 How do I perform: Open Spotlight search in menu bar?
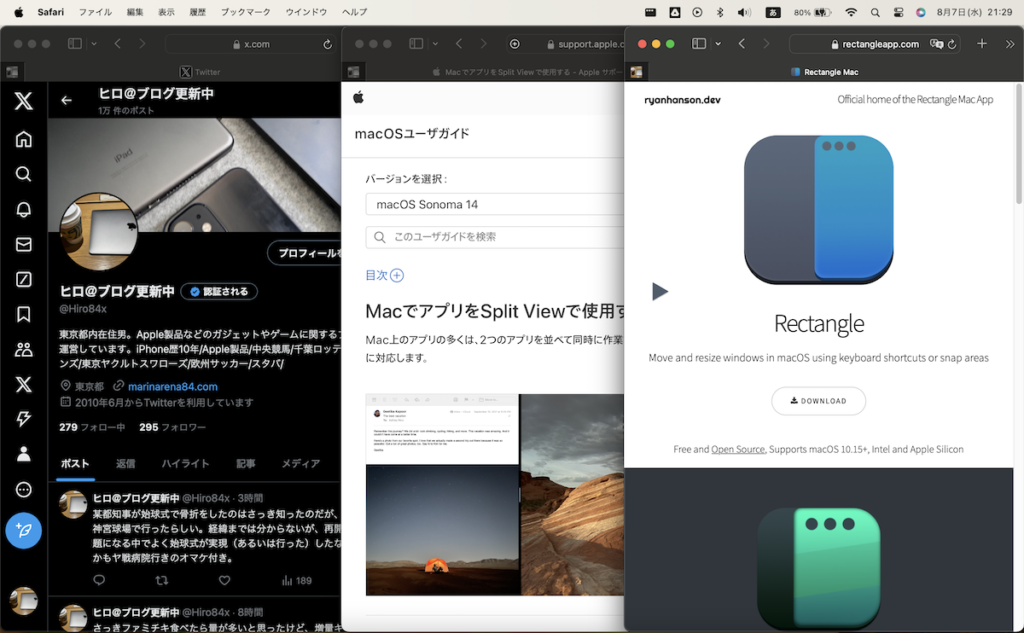click(875, 12)
